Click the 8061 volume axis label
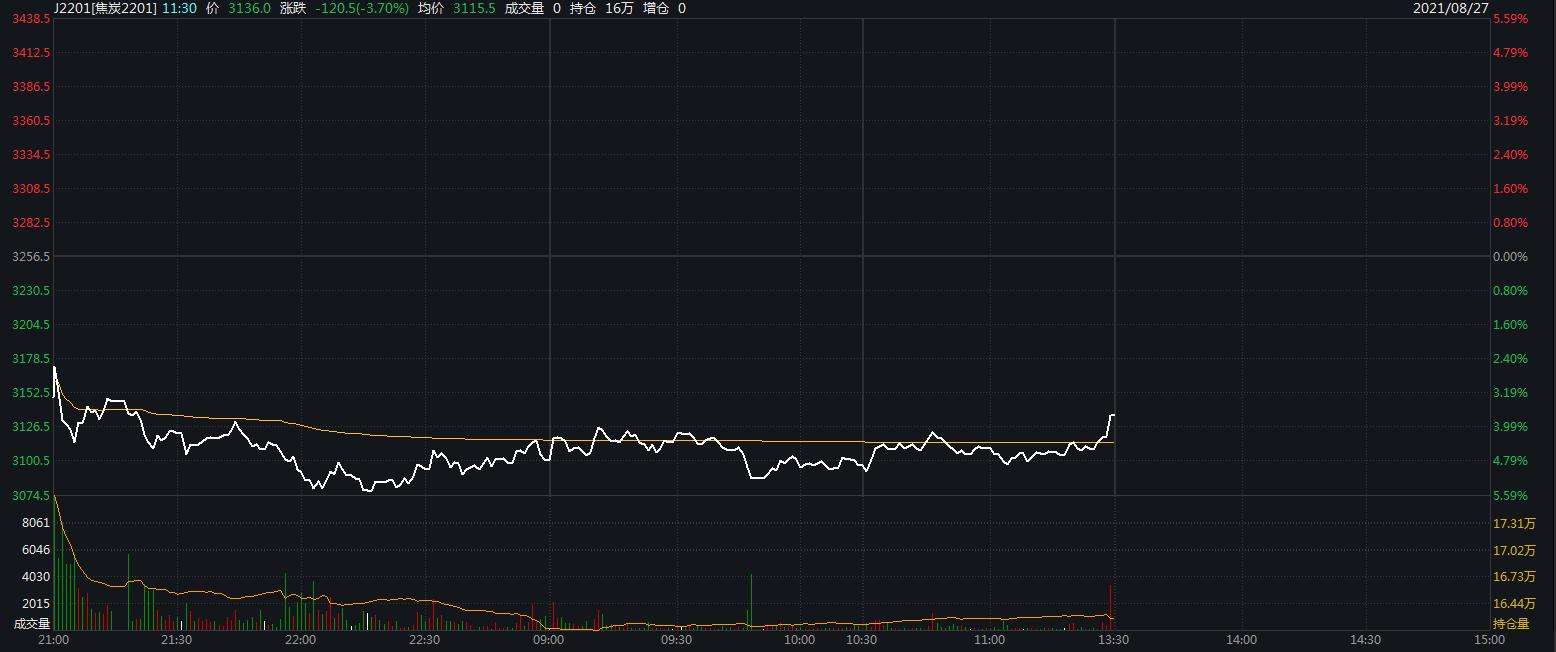 36,523
